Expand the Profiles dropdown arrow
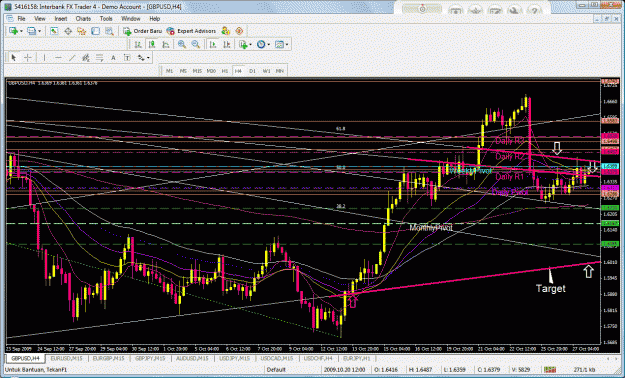 (39, 31)
